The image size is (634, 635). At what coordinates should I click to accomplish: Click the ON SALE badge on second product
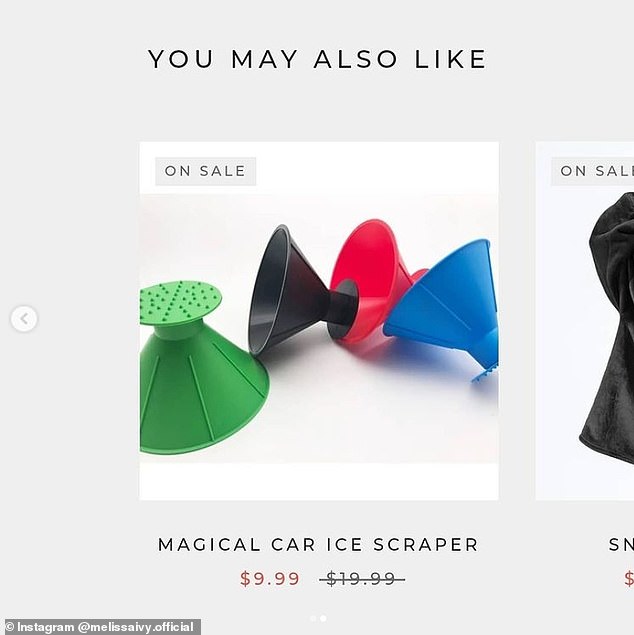[593, 171]
